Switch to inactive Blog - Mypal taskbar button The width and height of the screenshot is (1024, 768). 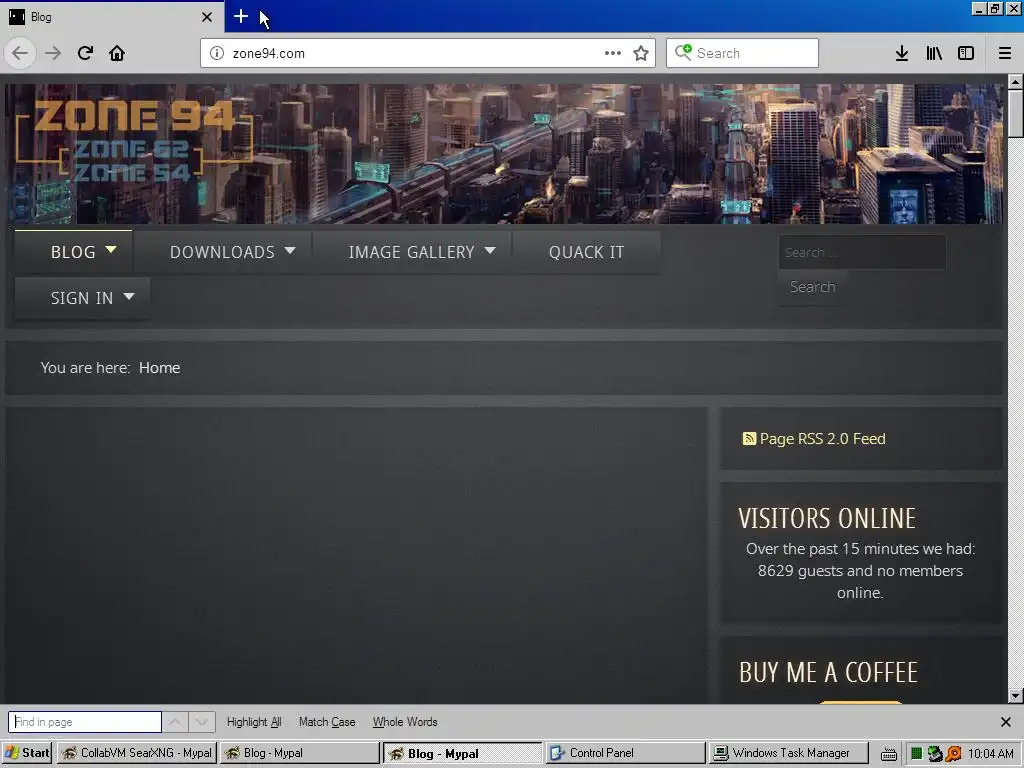point(300,753)
